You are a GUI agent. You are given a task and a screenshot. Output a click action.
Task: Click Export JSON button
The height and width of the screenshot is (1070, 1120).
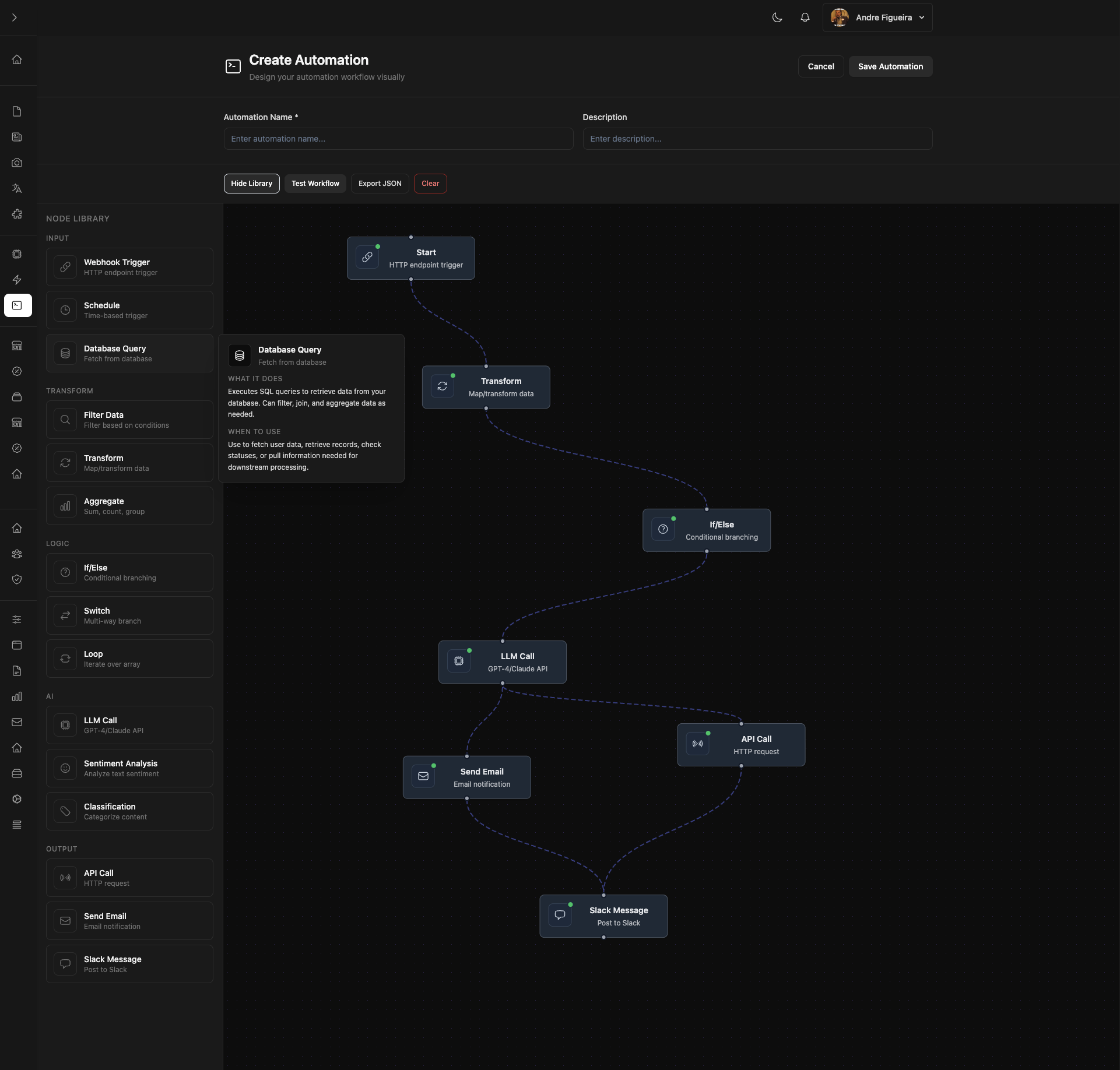coord(380,184)
